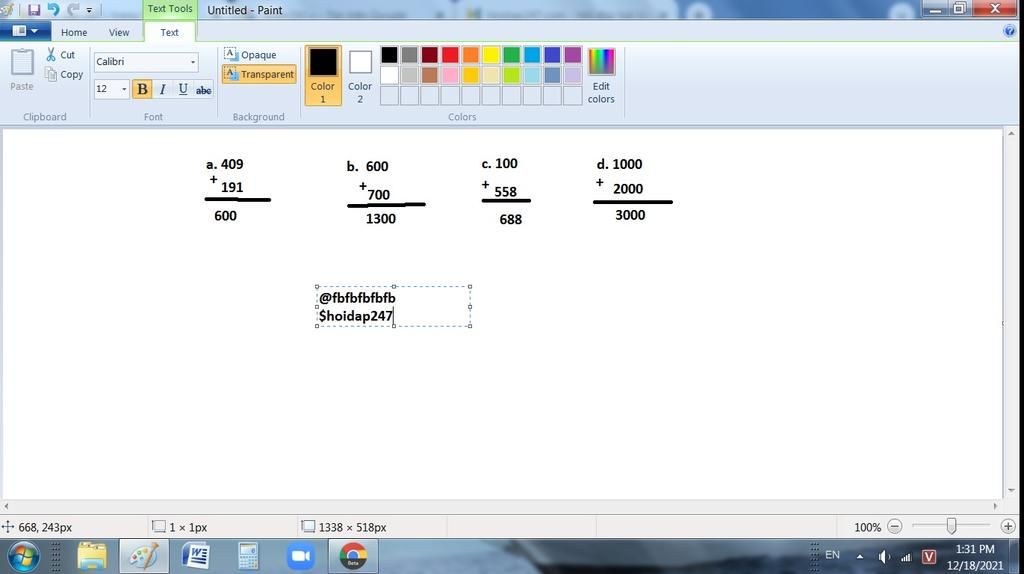
Task: Click the EN language indicator
Action: (832, 555)
